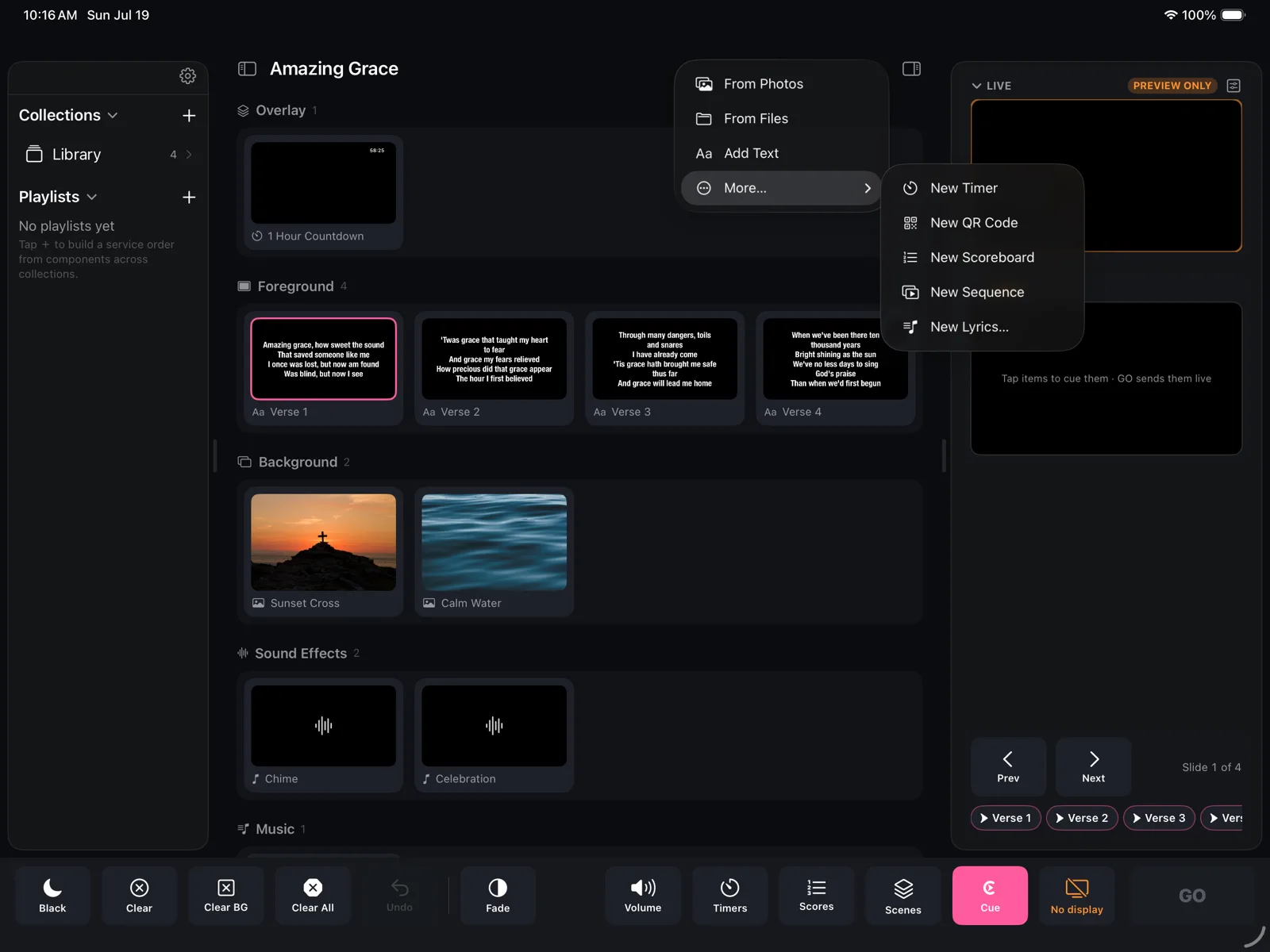Viewport: 1270px width, 952px height.
Task: Select From Photos menu item
Action: pyautogui.click(x=782, y=84)
